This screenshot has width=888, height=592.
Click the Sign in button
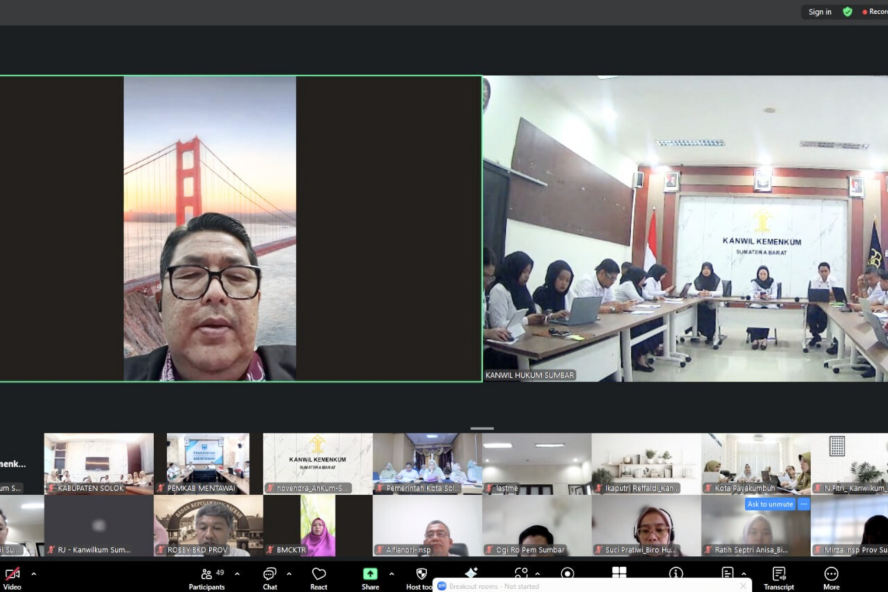click(x=820, y=12)
